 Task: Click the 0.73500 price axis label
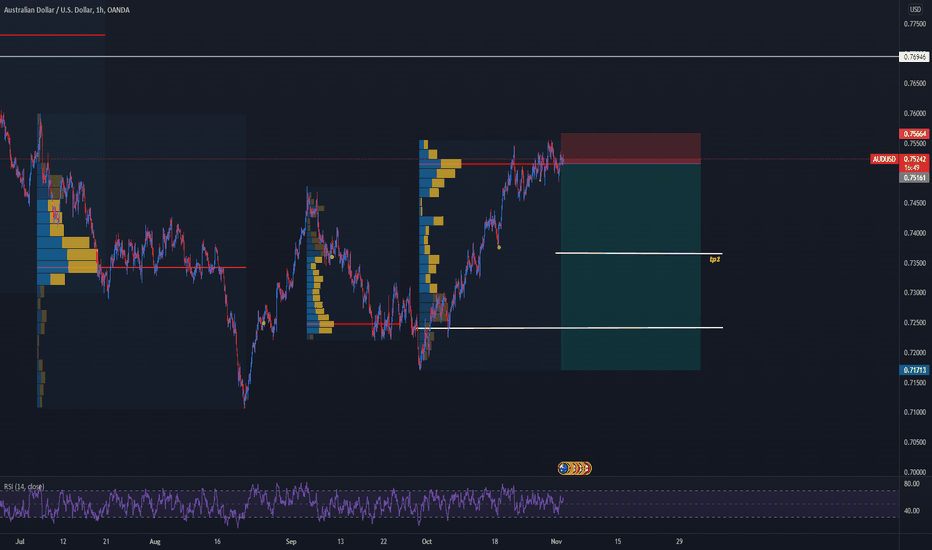point(914,263)
